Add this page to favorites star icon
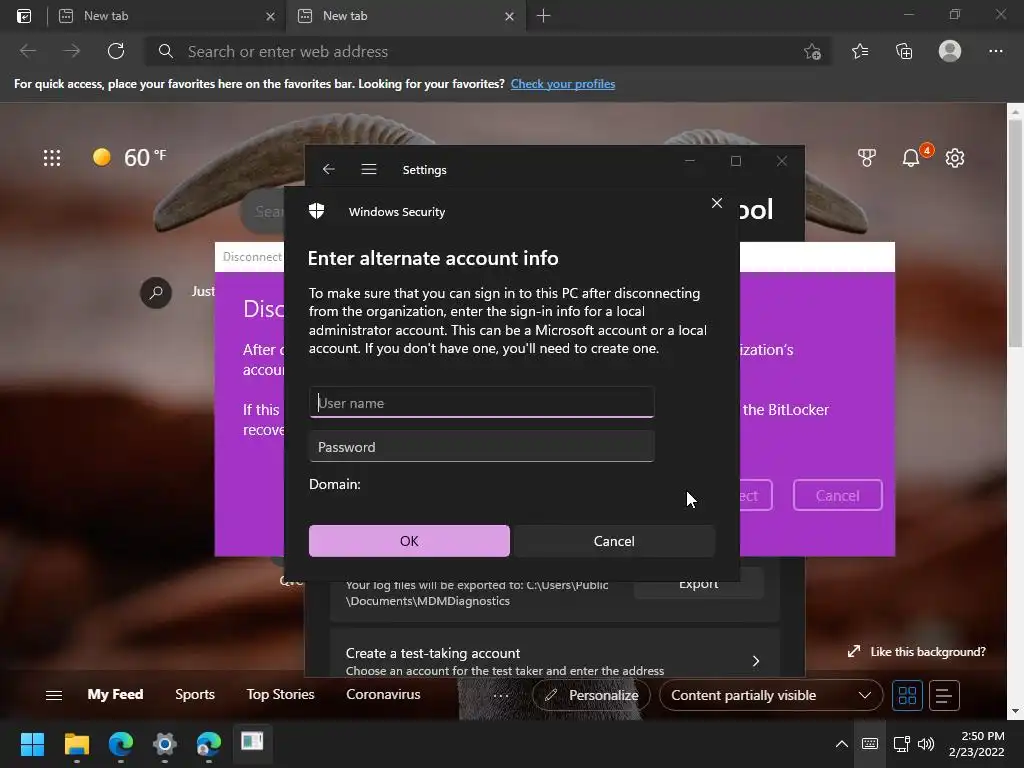 (x=812, y=52)
